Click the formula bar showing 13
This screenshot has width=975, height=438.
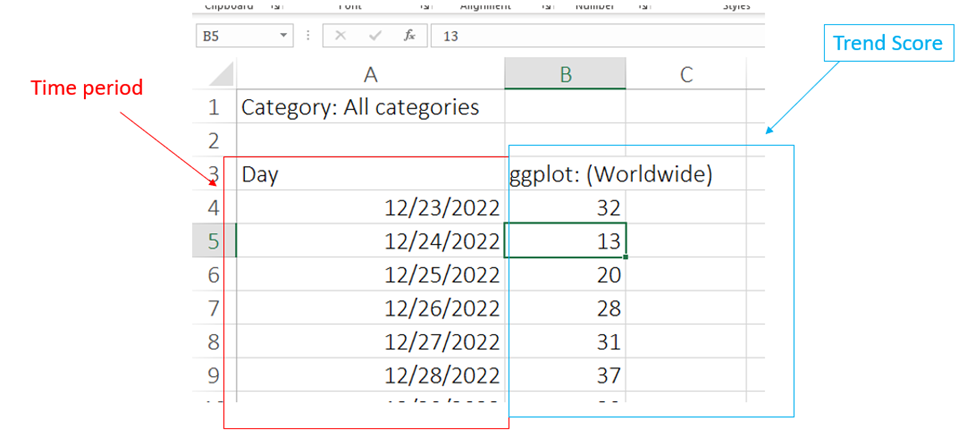click(598, 35)
